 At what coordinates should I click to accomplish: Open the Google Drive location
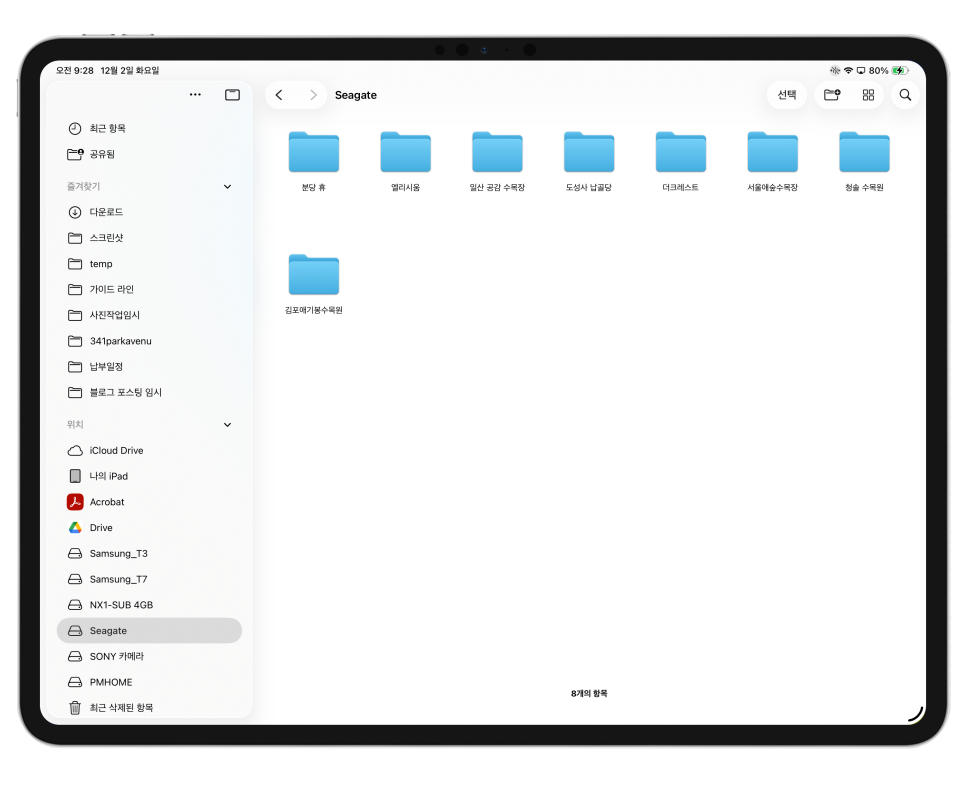149,527
